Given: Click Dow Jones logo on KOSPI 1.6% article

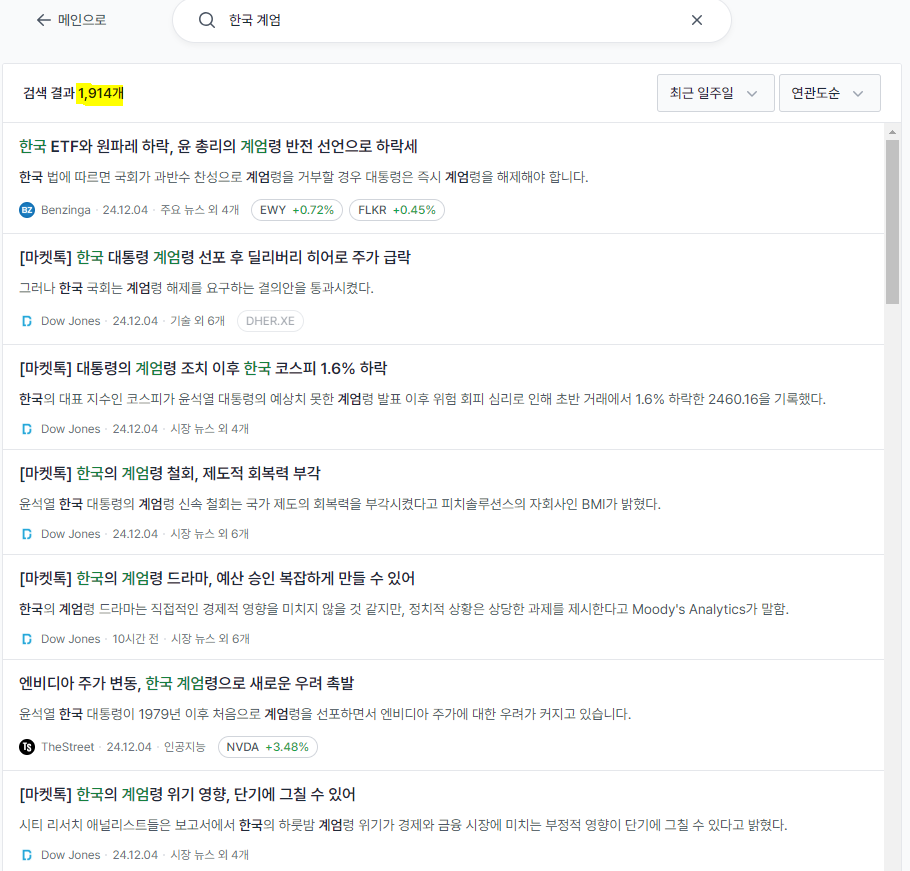Looking at the screenshot, I should (x=27, y=429).
